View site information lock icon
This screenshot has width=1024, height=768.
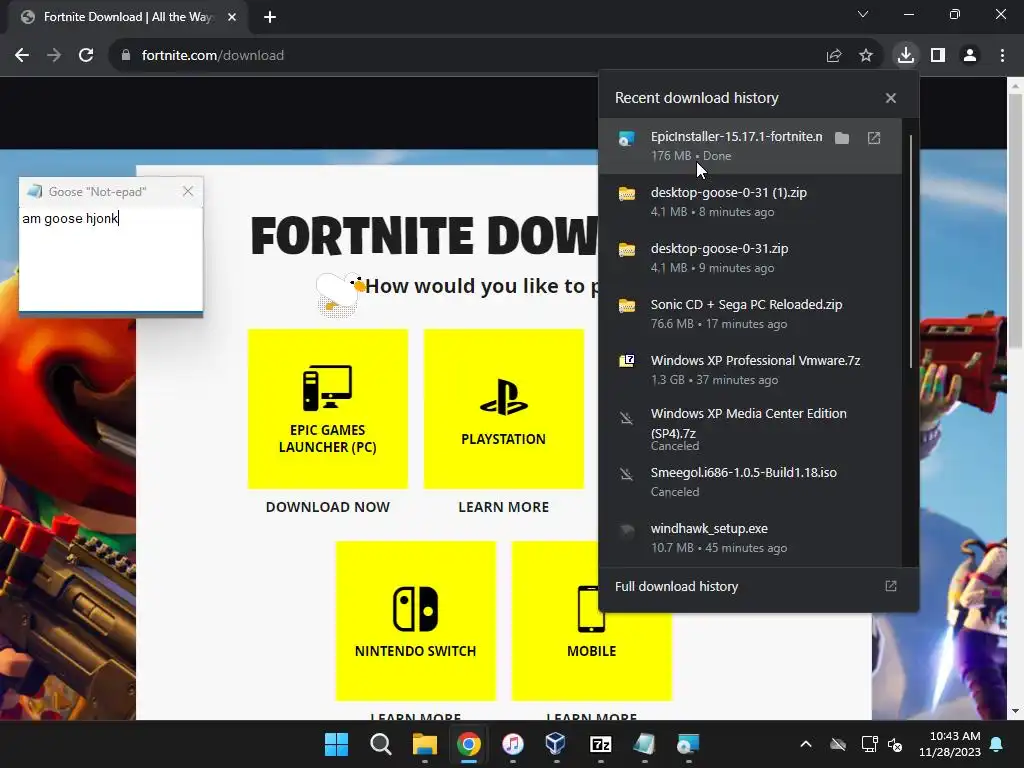coord(126,56)
